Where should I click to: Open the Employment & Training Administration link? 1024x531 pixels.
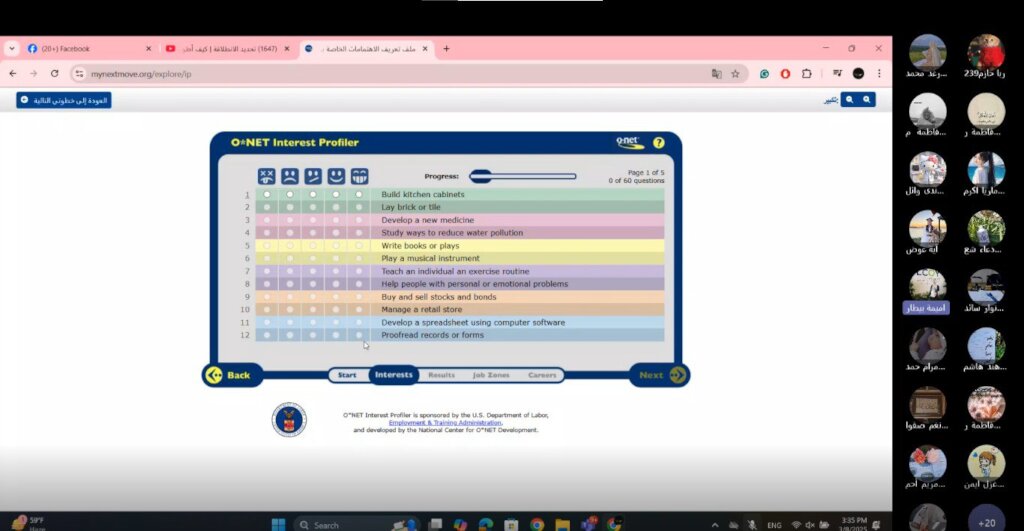[x=445, y=422]
